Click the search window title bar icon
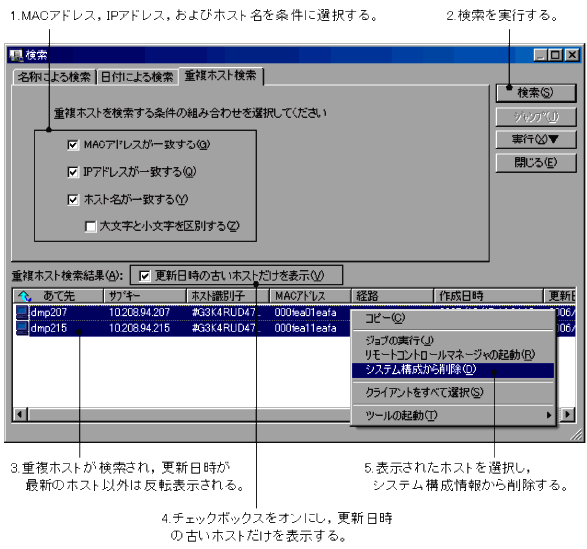 [x=16, y=55]
